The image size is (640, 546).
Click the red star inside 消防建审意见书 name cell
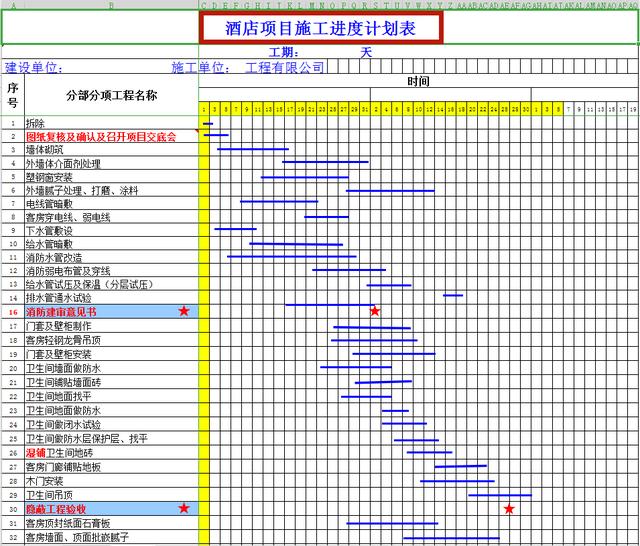184,311
